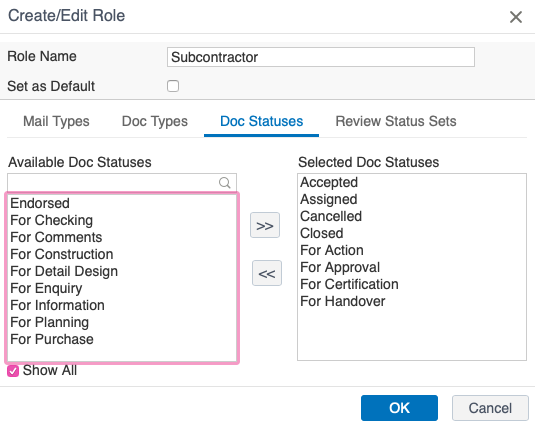Screen dimensions: 535x427
Task: Select the Review Status Sets tab
Action: point(396,121)
